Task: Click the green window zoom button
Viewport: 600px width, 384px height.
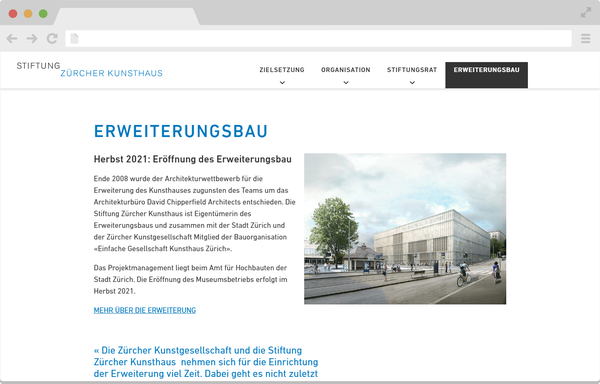Action: (43, 14)
